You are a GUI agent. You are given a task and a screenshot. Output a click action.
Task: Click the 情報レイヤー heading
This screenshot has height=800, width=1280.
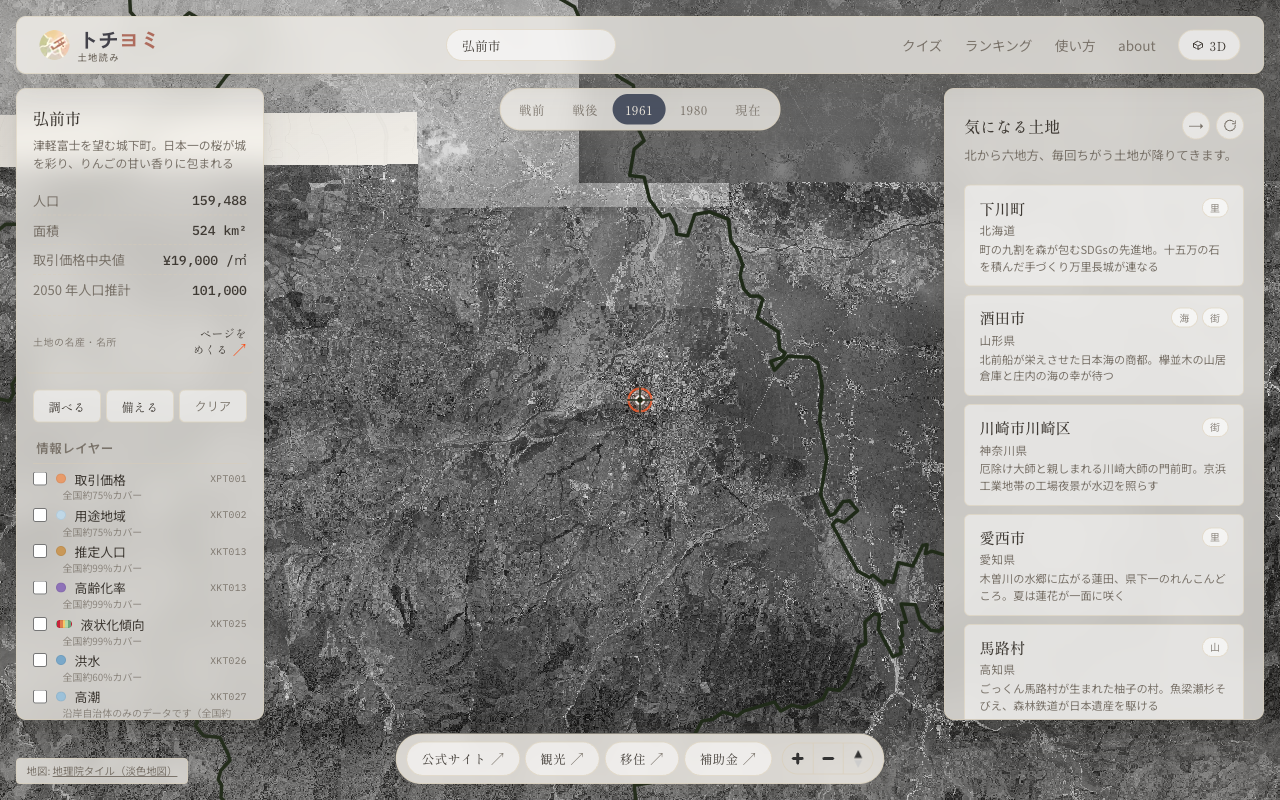(75, 448)
